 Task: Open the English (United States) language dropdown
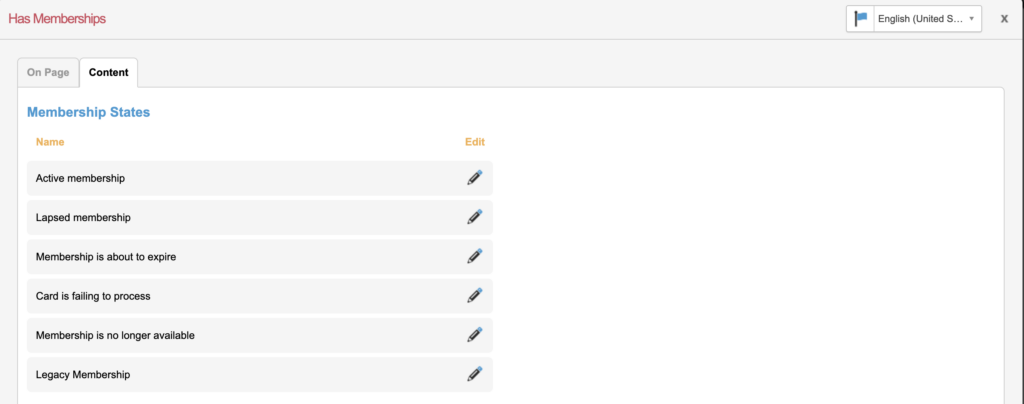[918, 19]
